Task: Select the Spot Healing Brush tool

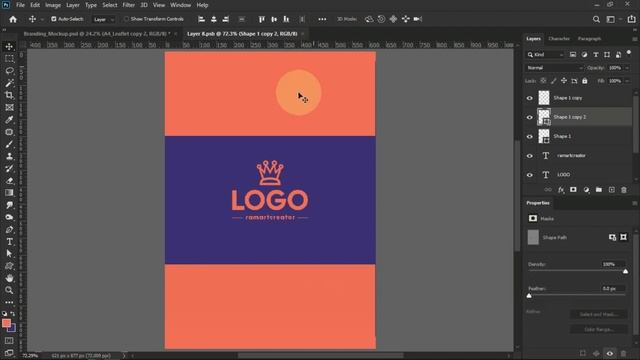Action: click(x=9, y=132)
